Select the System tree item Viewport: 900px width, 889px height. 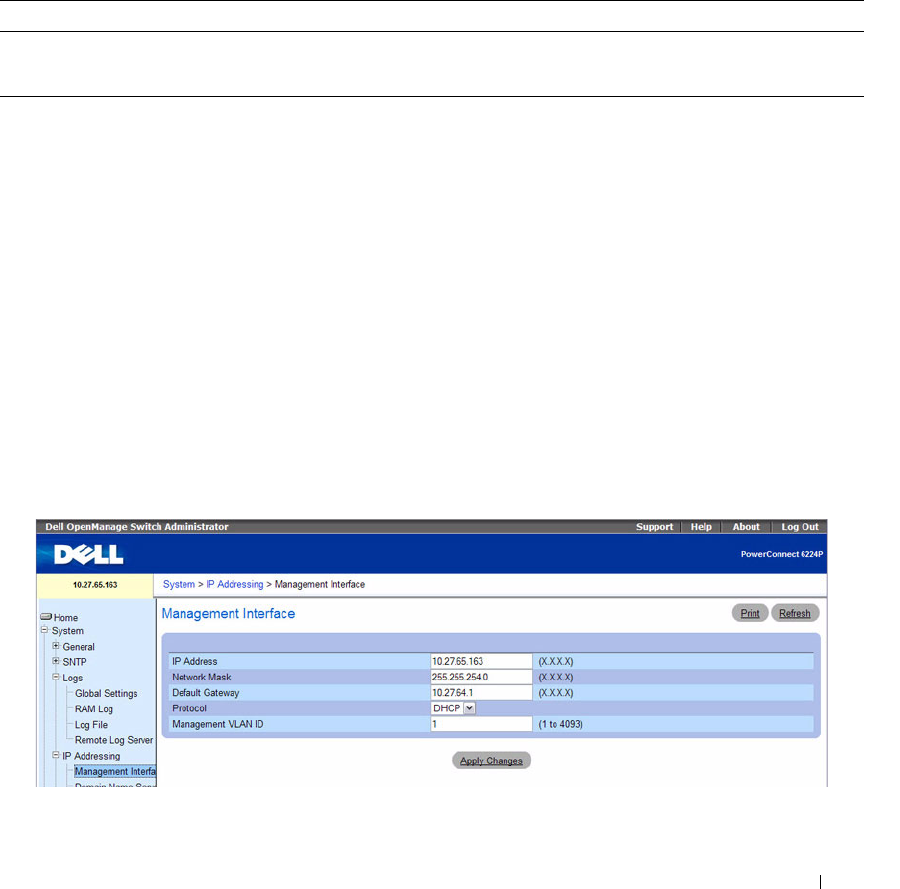(x=68, y=631)
